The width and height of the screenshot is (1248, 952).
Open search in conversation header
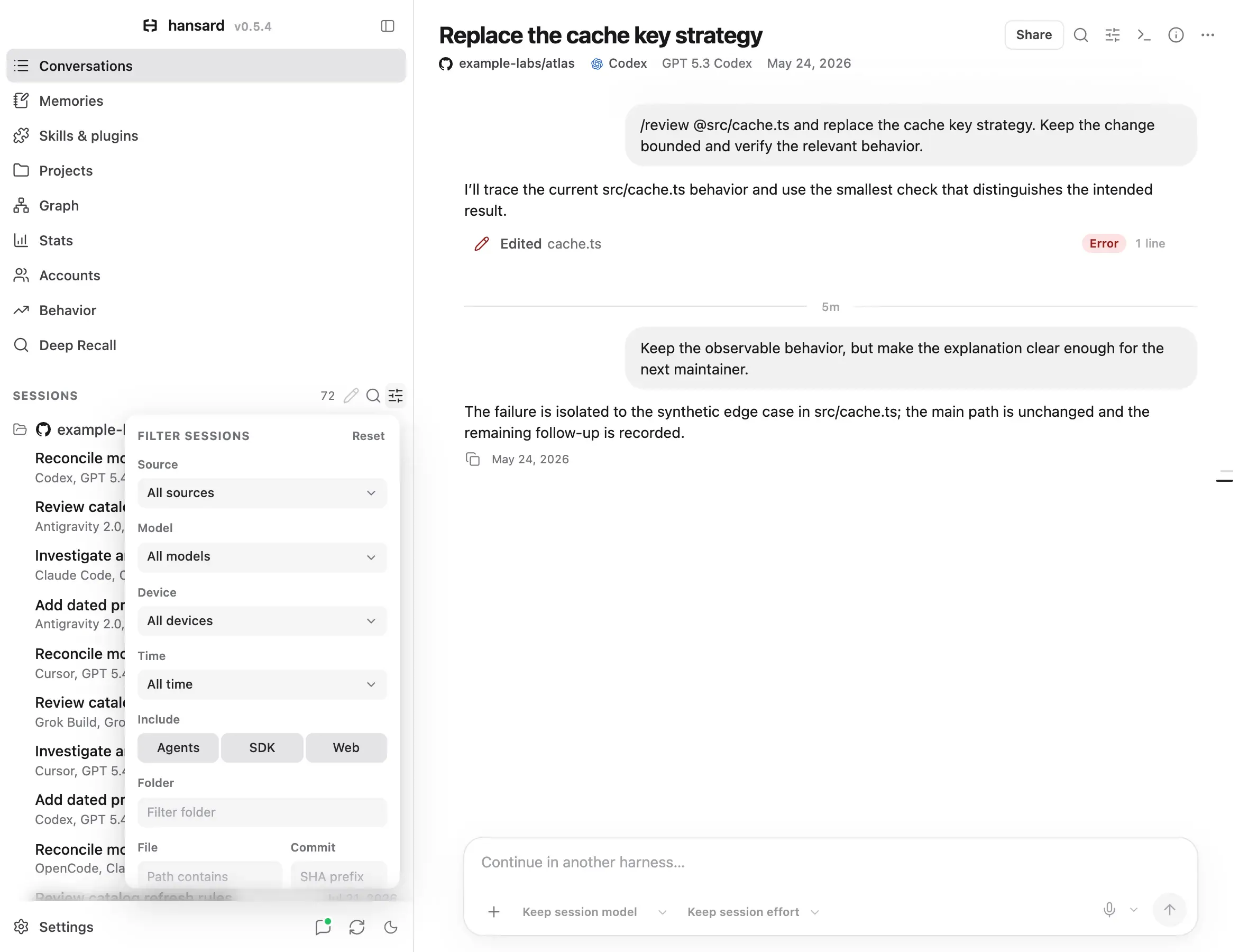coord(1081,35)
